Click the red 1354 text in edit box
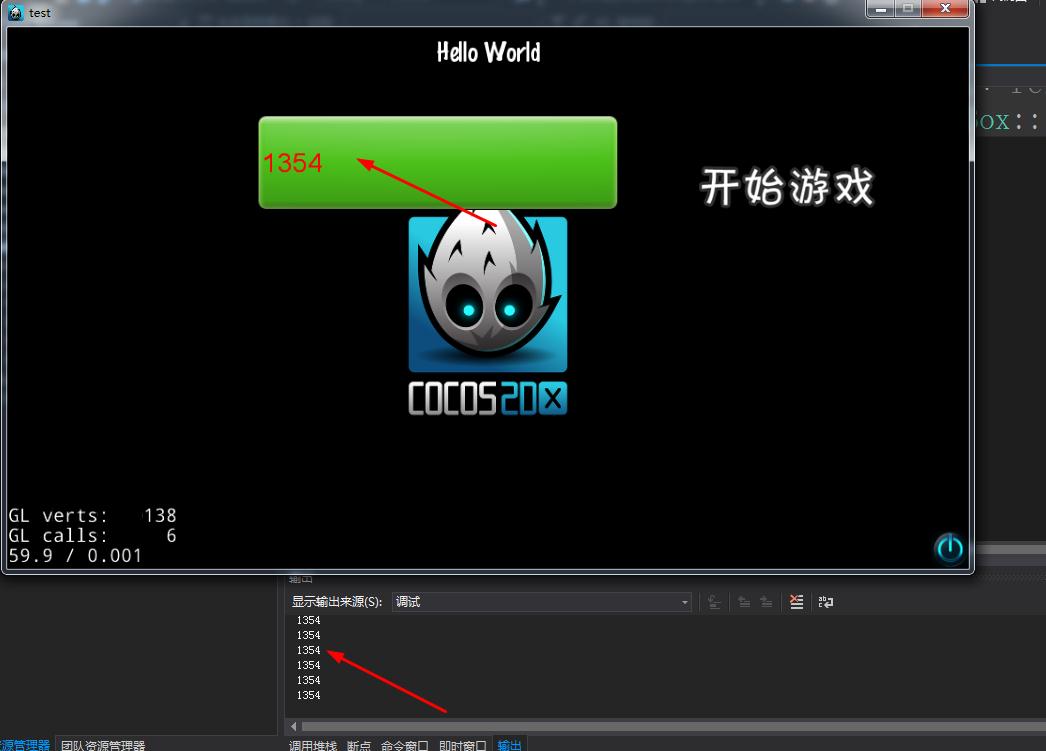Image resolution: width=1046 pixels, height=751 pixels. tap(293, 163)
